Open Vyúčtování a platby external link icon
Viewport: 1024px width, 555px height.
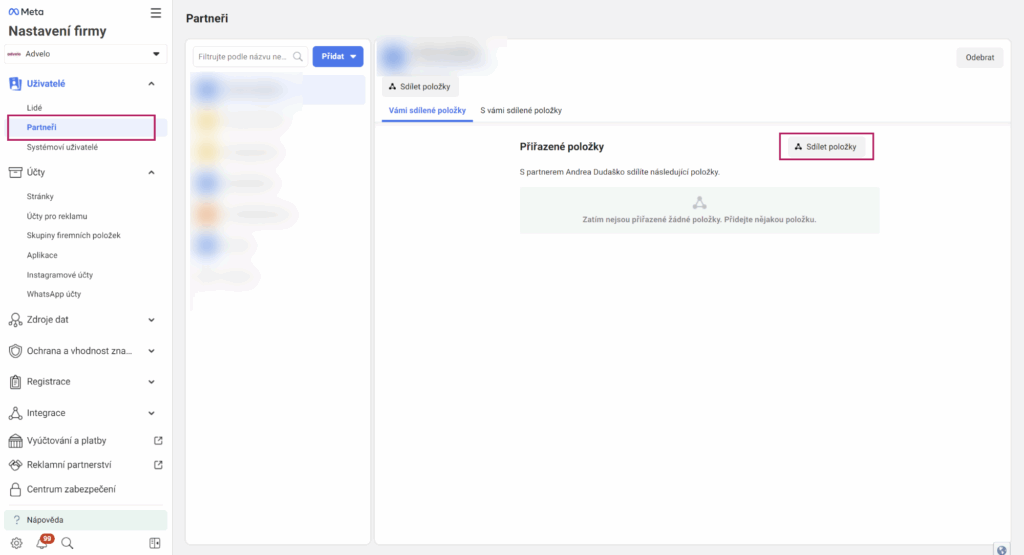[x=158, y=440]
